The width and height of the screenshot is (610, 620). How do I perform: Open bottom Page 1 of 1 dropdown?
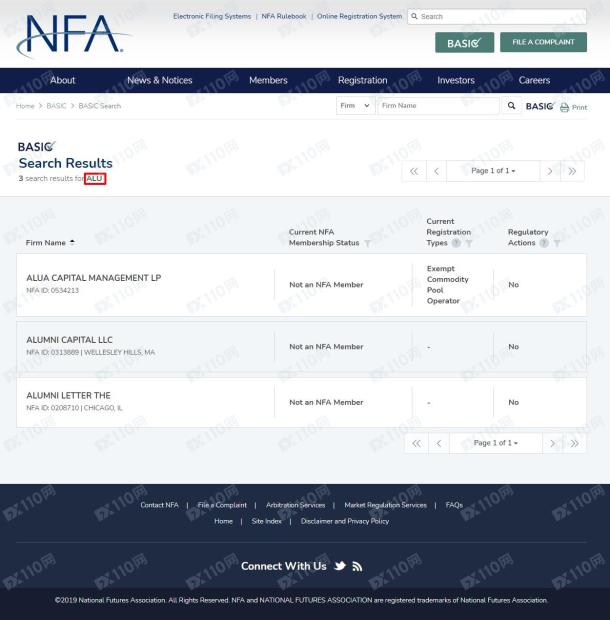495,443
